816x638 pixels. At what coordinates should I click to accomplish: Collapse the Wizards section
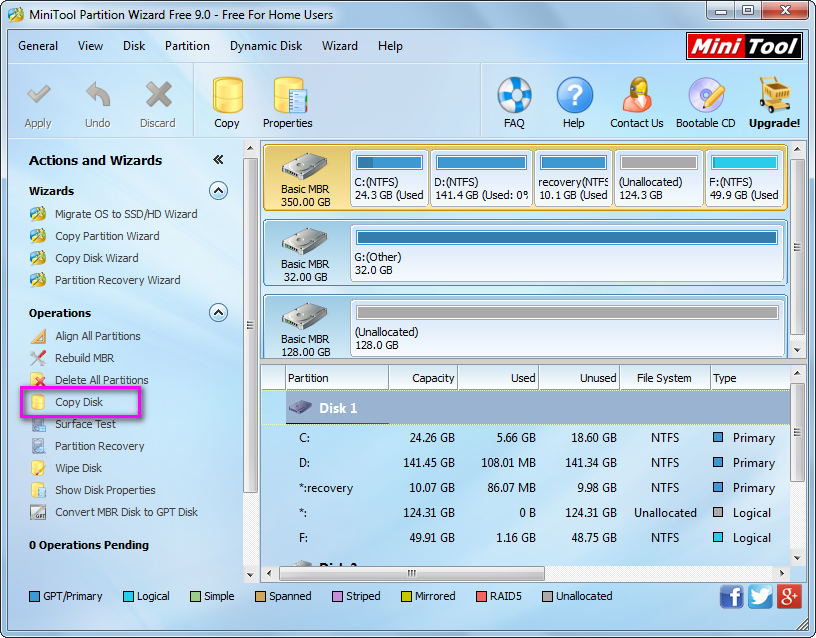pos(219,191)
